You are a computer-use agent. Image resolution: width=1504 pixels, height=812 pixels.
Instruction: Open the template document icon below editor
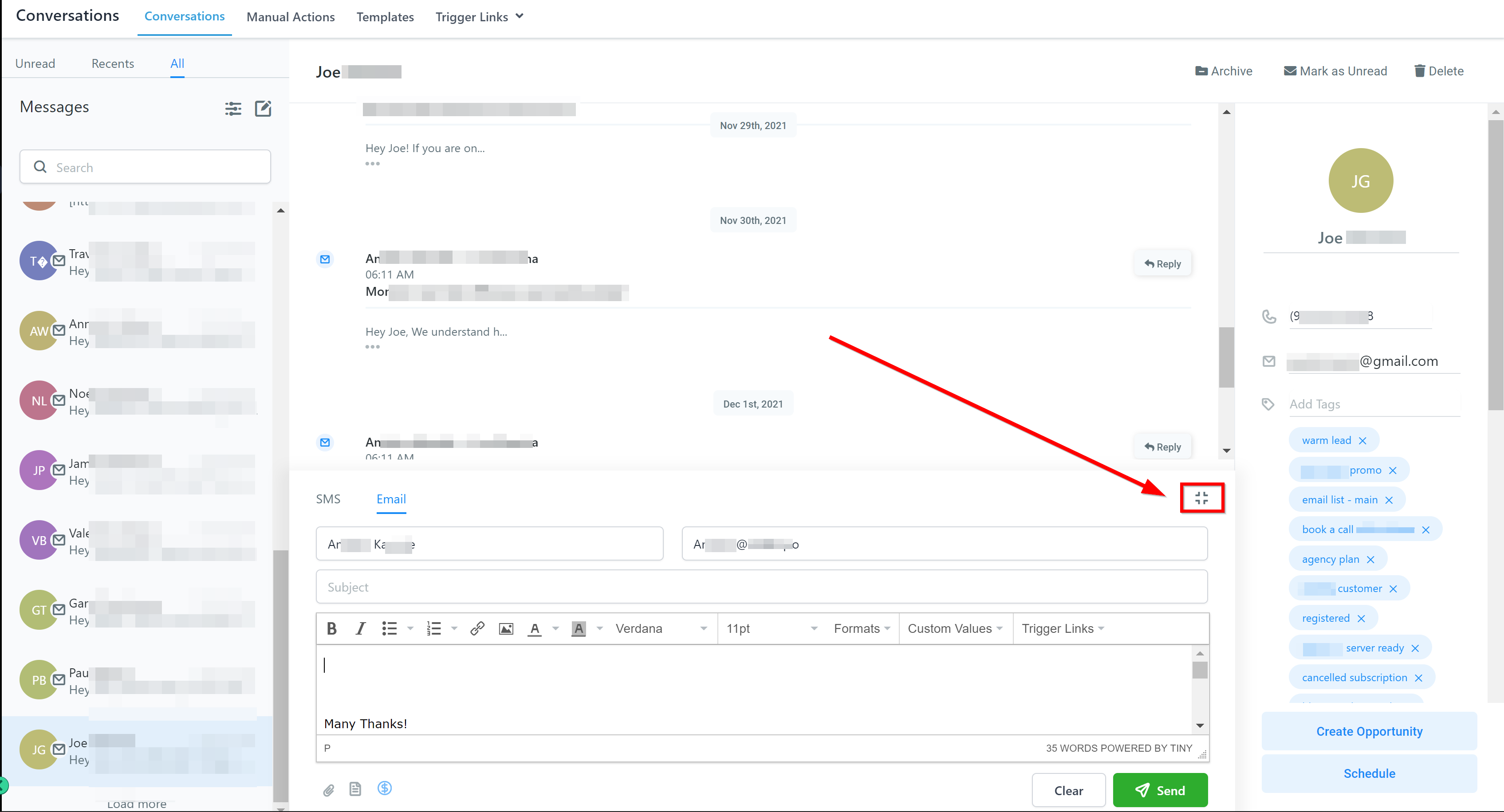[x=355, y=789]
